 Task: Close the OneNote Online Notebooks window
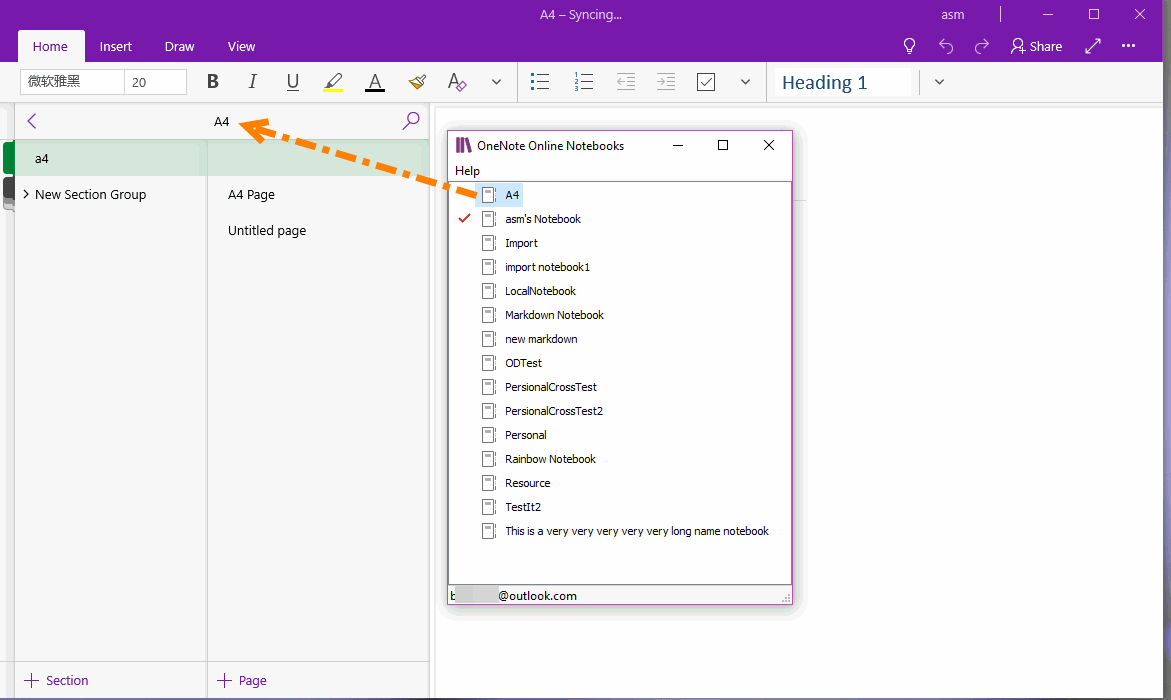(768, 145)
